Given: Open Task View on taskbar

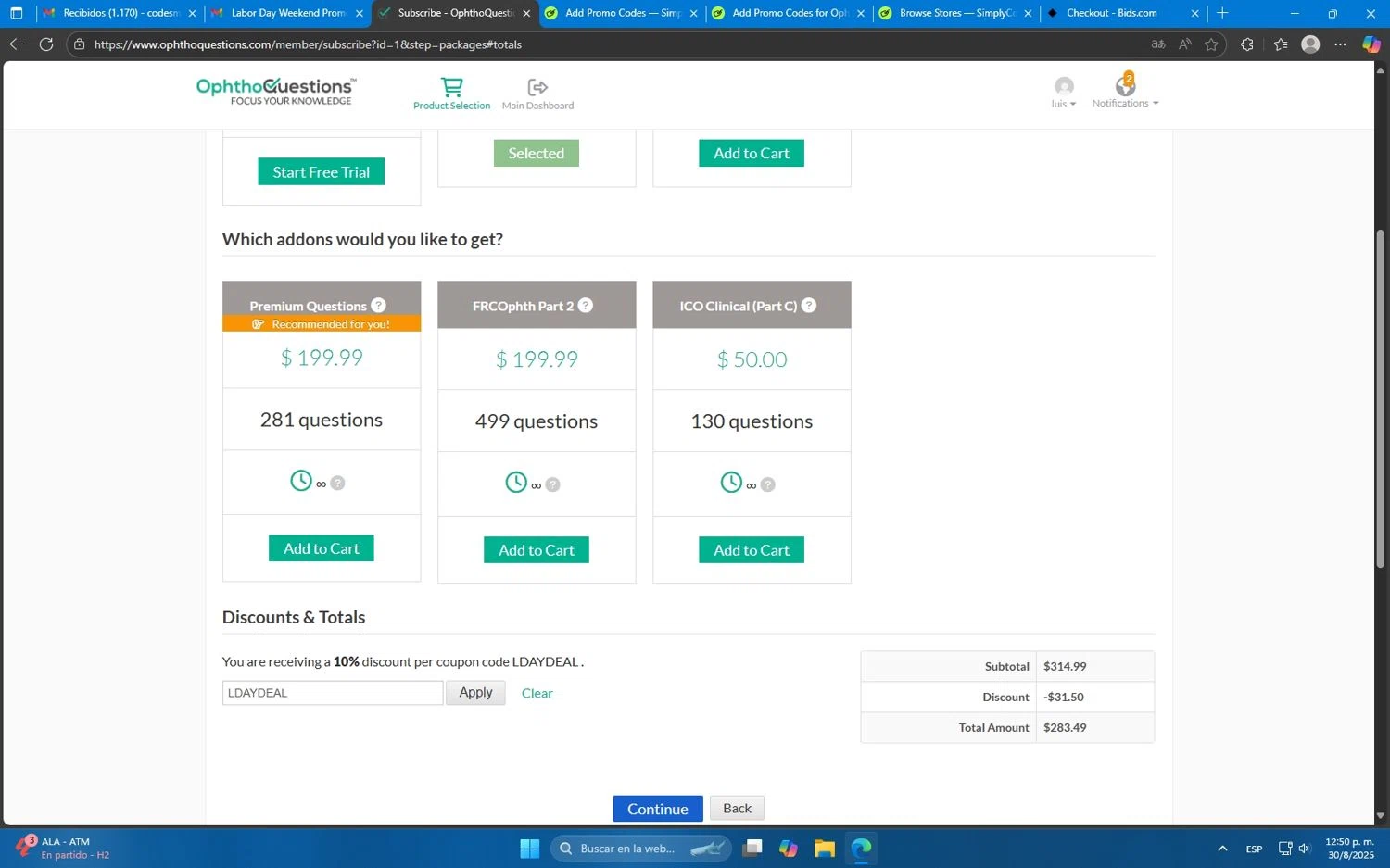Looking at the screenshot, I should click(752, 849).
